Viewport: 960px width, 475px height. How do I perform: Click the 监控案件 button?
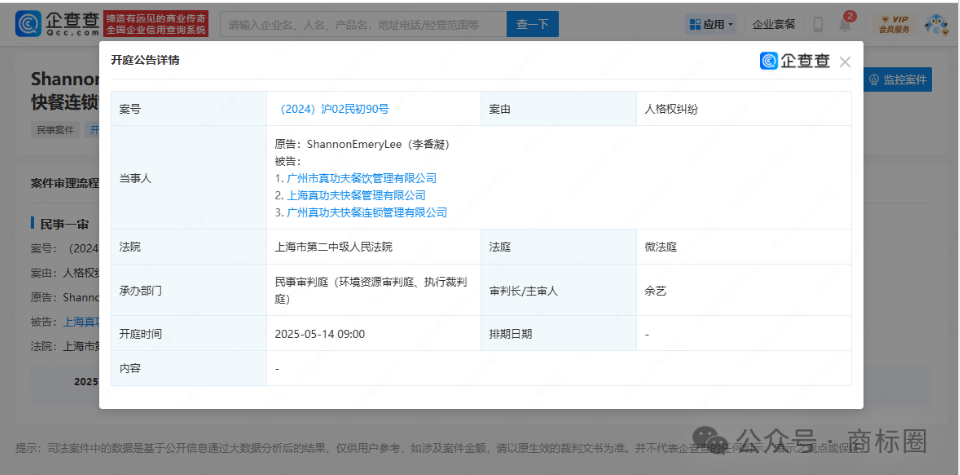[x=899, y=80]
